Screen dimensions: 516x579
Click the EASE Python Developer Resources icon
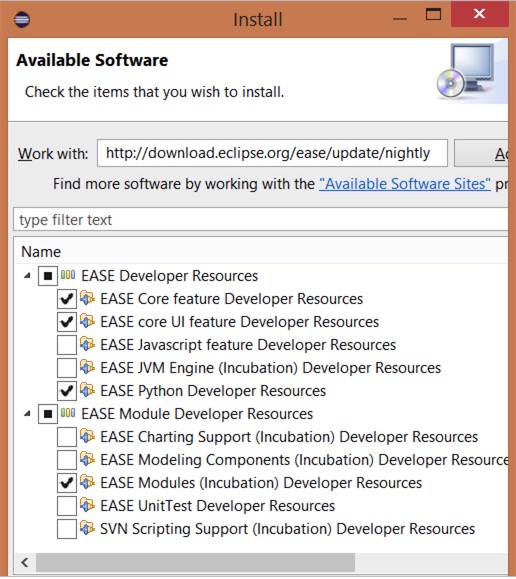point(87,390)
